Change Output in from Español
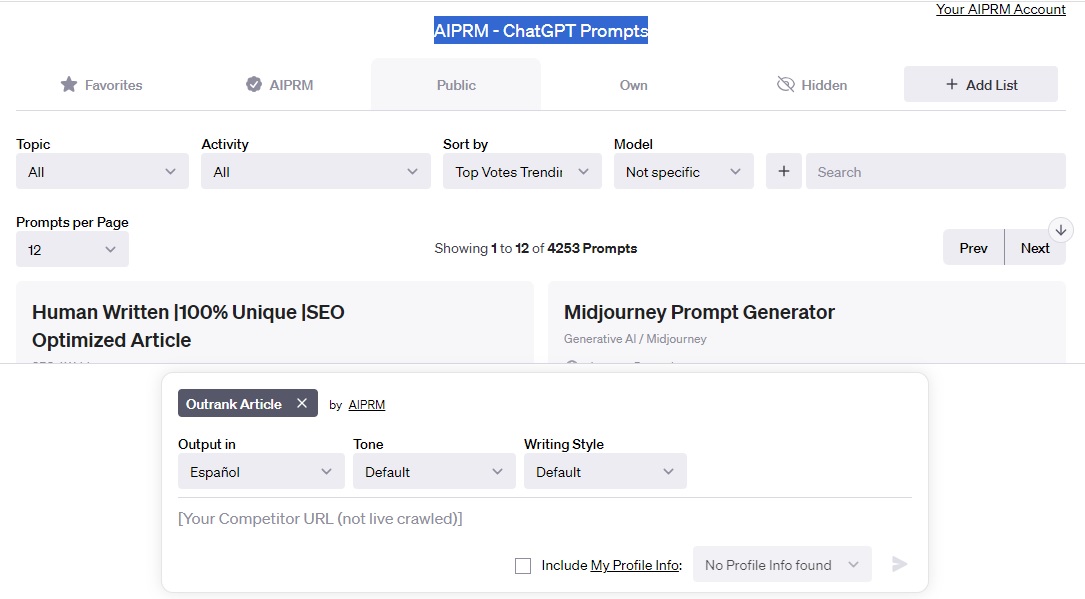The image size is (1085, 599). pos(260,470)
